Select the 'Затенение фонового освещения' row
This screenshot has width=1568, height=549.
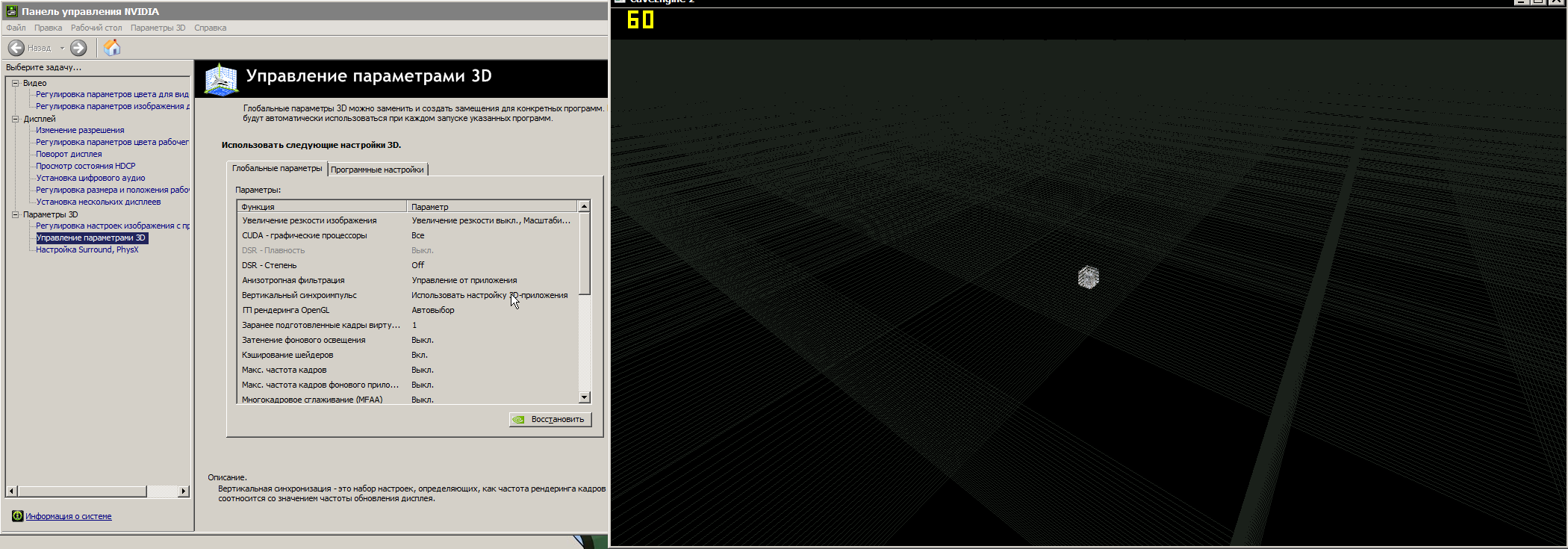point(408,340)
